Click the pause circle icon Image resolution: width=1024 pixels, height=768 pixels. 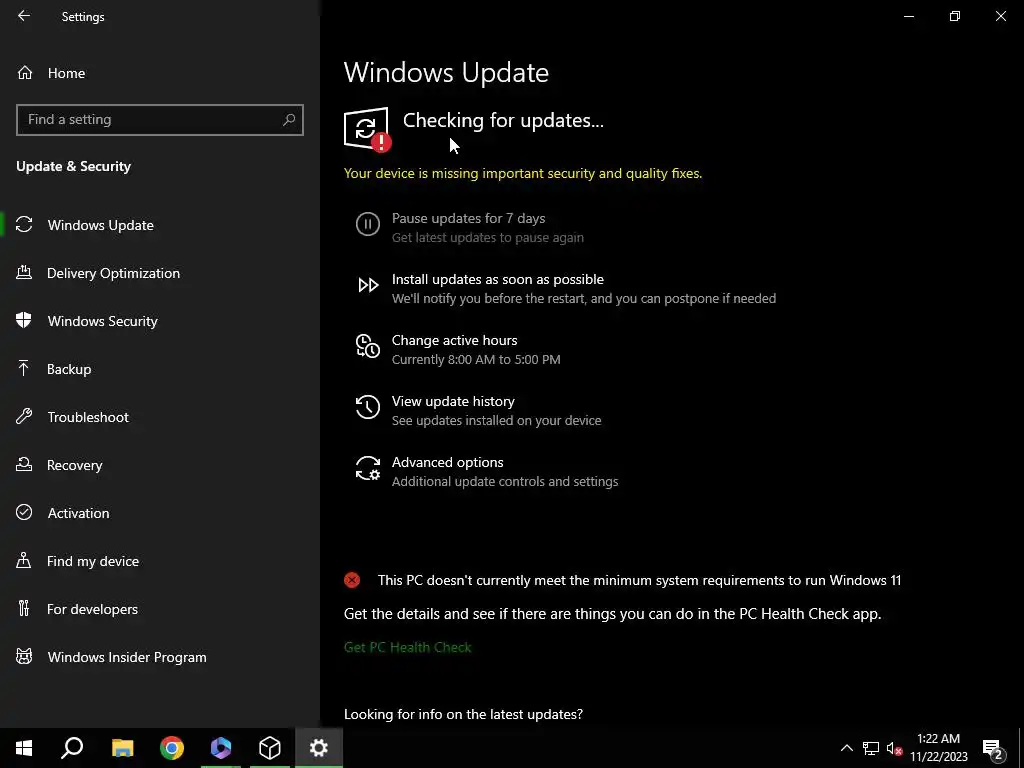(x=368, y=224)
